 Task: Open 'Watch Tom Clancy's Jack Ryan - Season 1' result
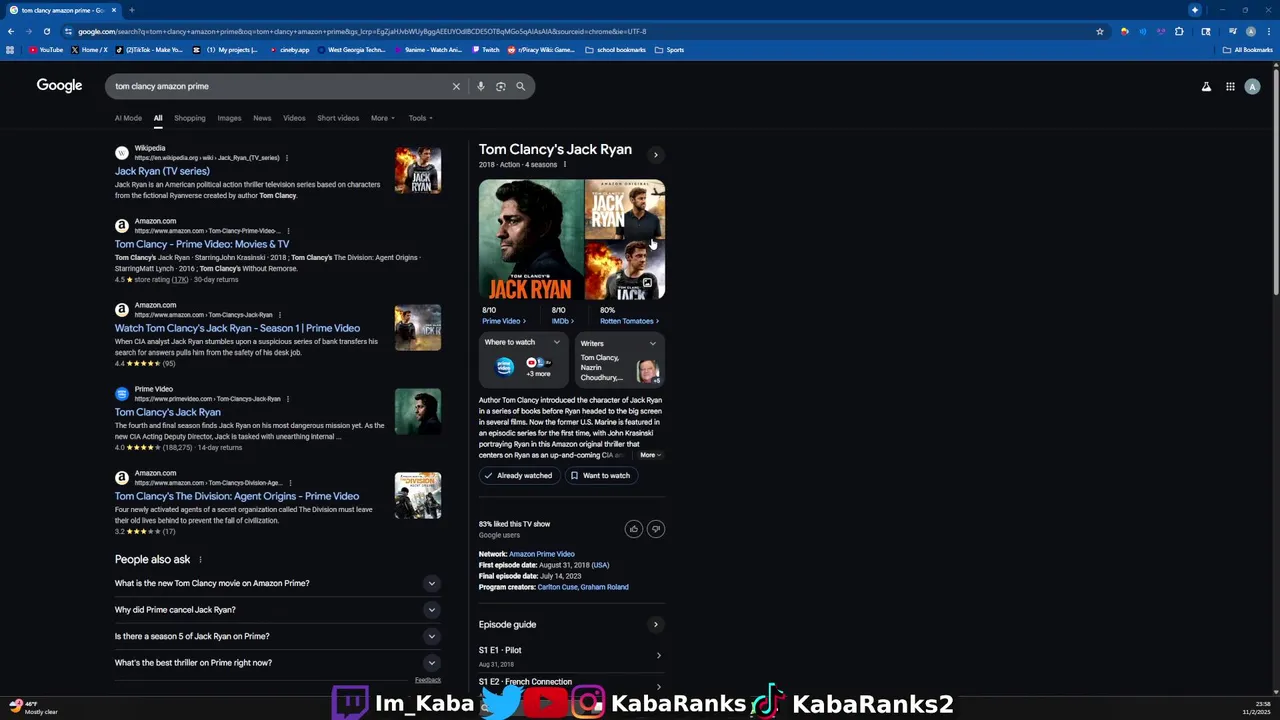click(x=237, y=328)
